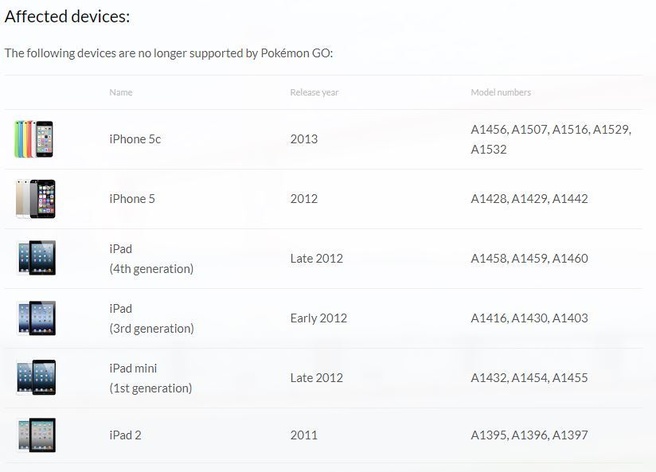
Task: Click model numbers A1395, A1396, A1397
Action: pyautogui.click(x=529, y=435)
